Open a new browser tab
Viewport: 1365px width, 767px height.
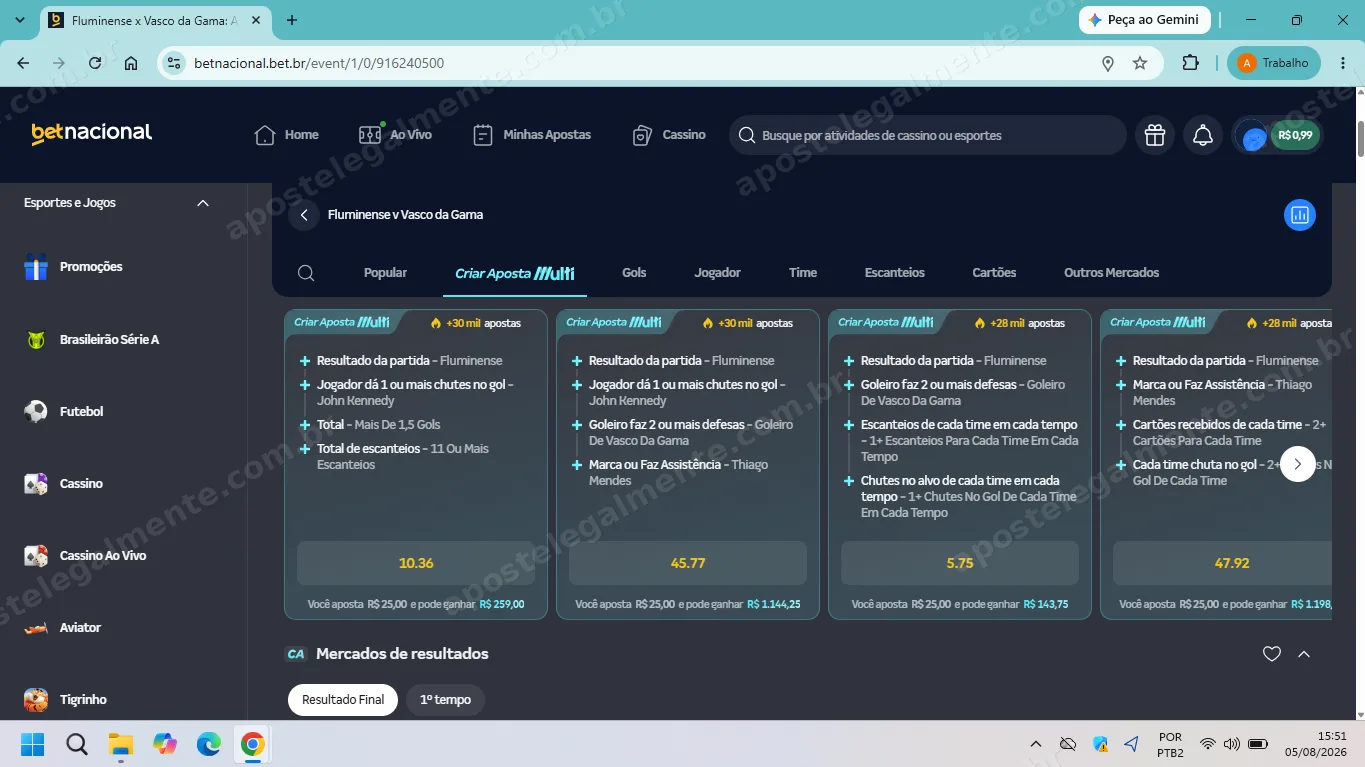coord(292,20)
